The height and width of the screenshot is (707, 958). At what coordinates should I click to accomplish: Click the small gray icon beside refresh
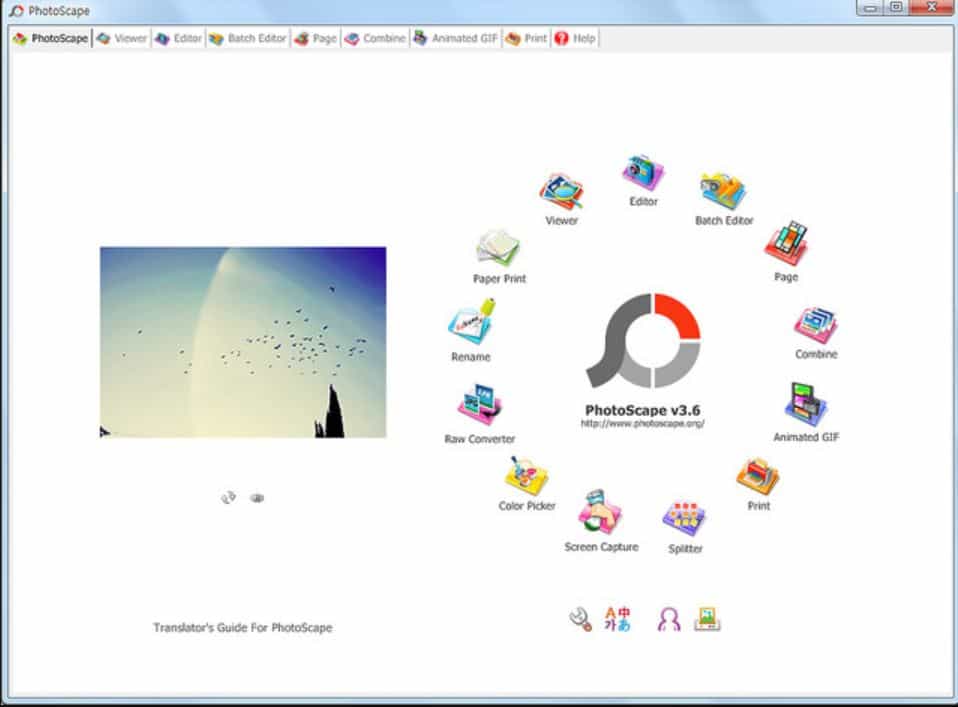coord(257,498)
